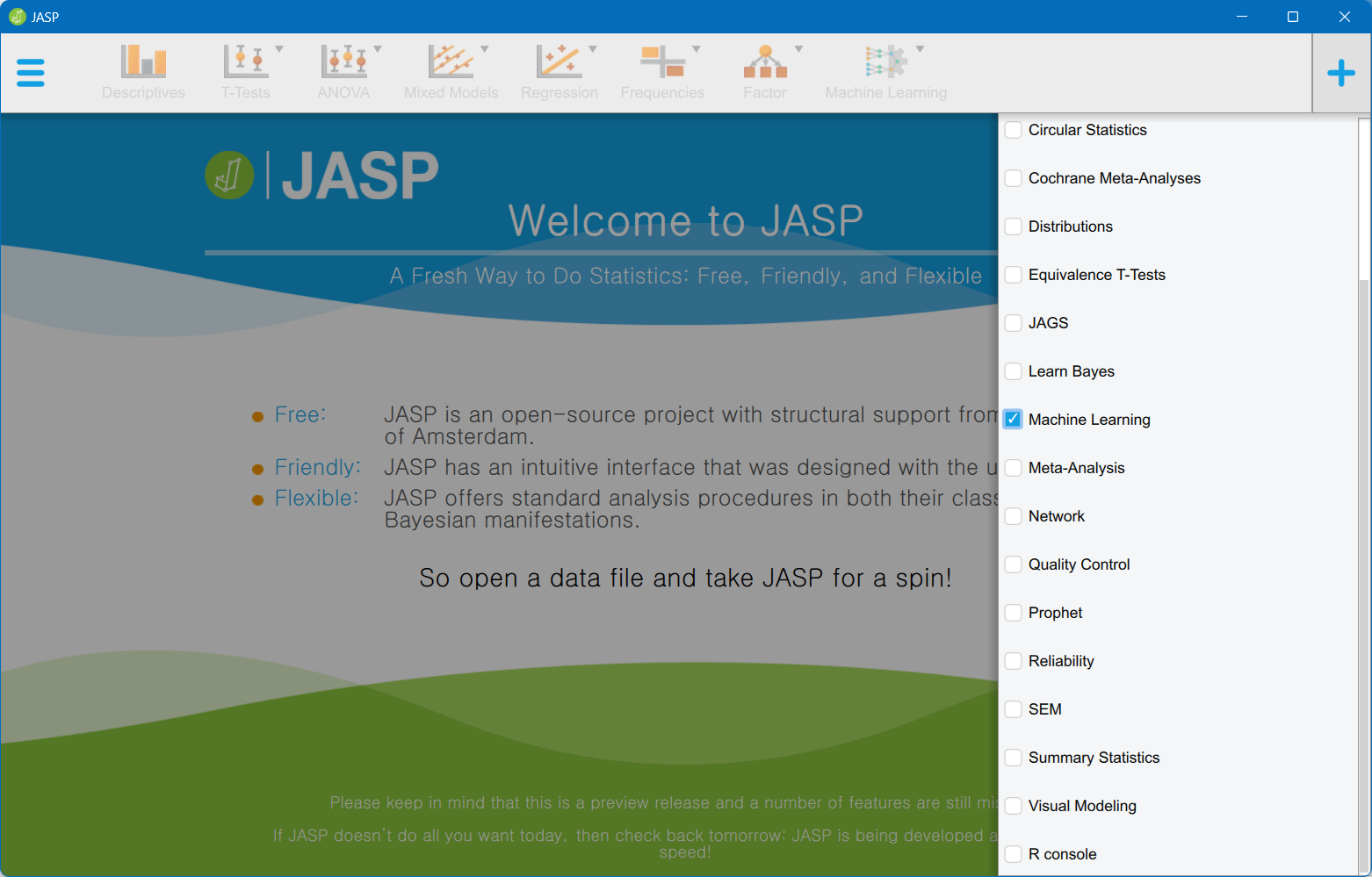Click the 'Flexible:' bullet label
Image resolution: width=1372 pixels, height=877 pixels.
[x=316, y=498]
